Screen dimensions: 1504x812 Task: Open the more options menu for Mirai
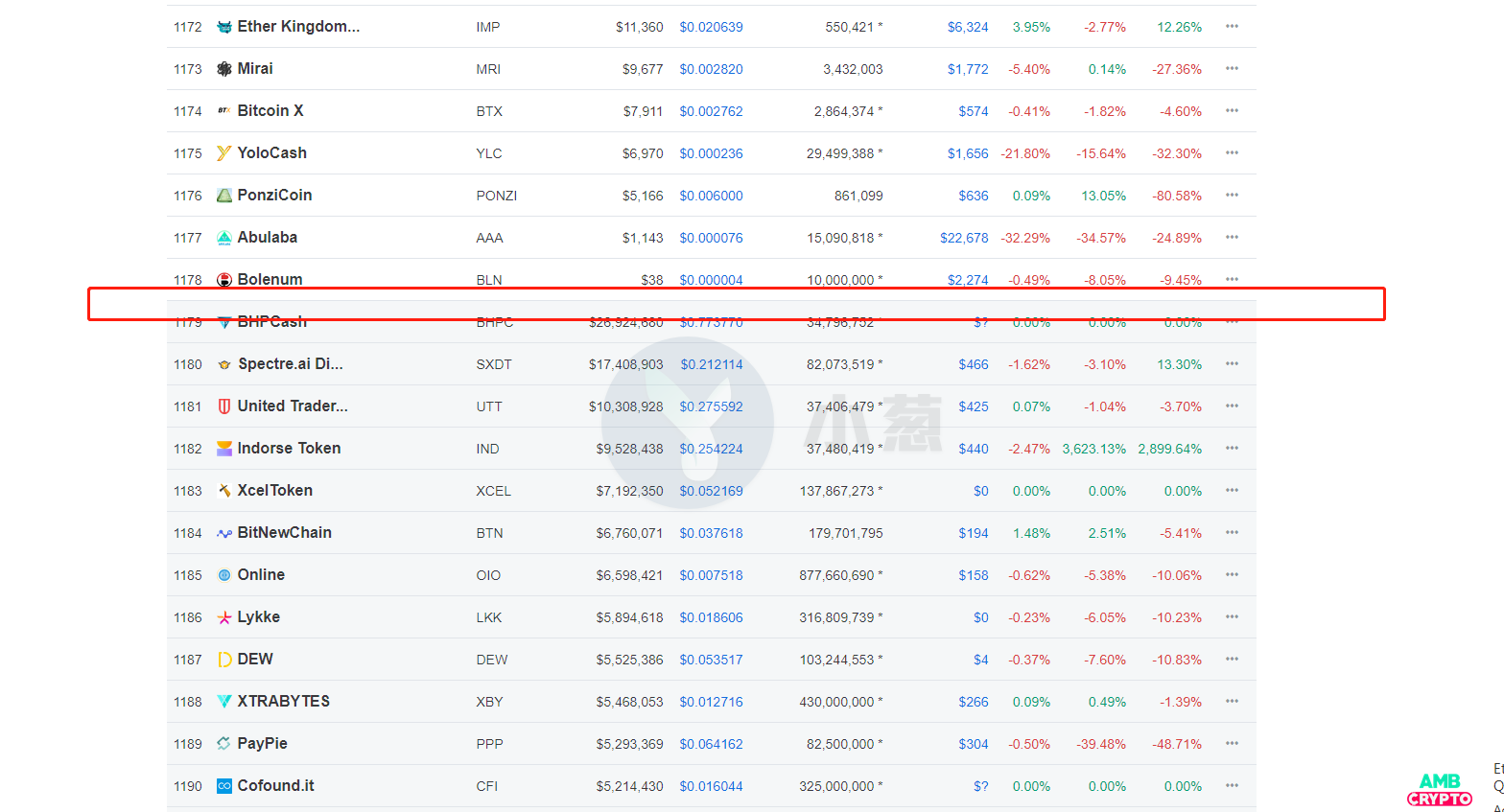click(1233, 69)
